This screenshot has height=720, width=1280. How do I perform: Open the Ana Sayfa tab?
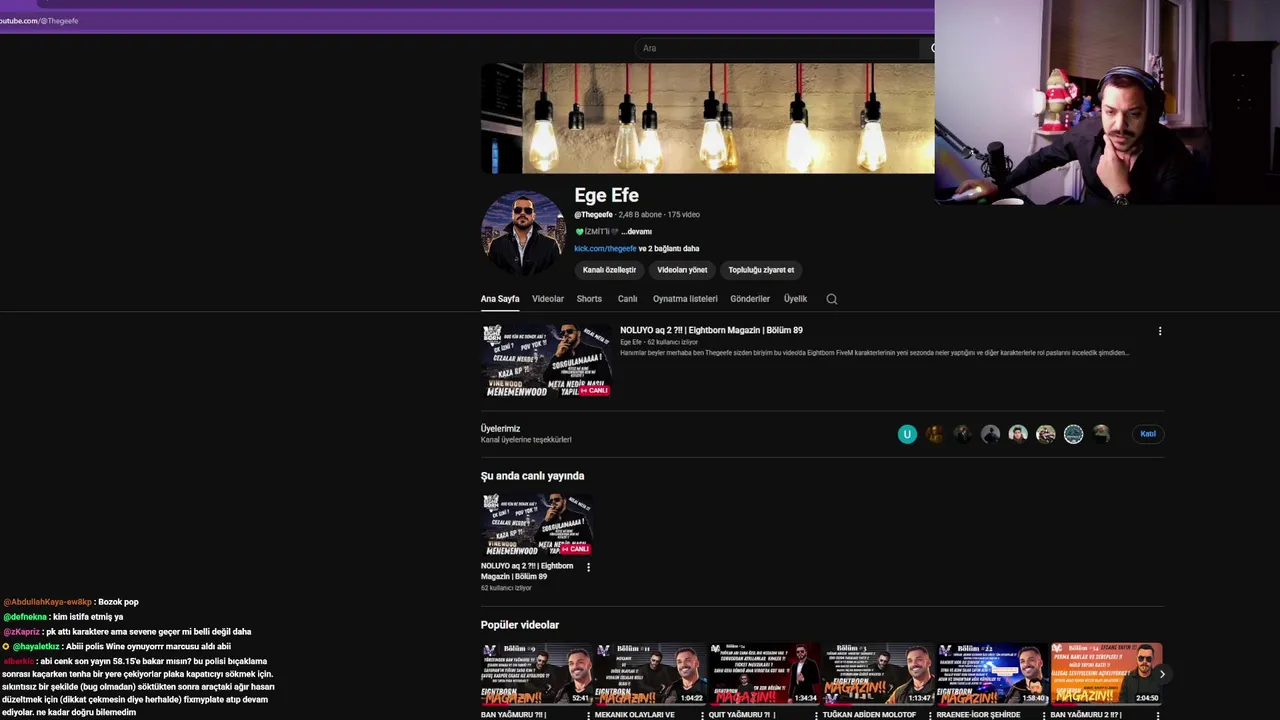pyautogui.click(x=500, y=299)
